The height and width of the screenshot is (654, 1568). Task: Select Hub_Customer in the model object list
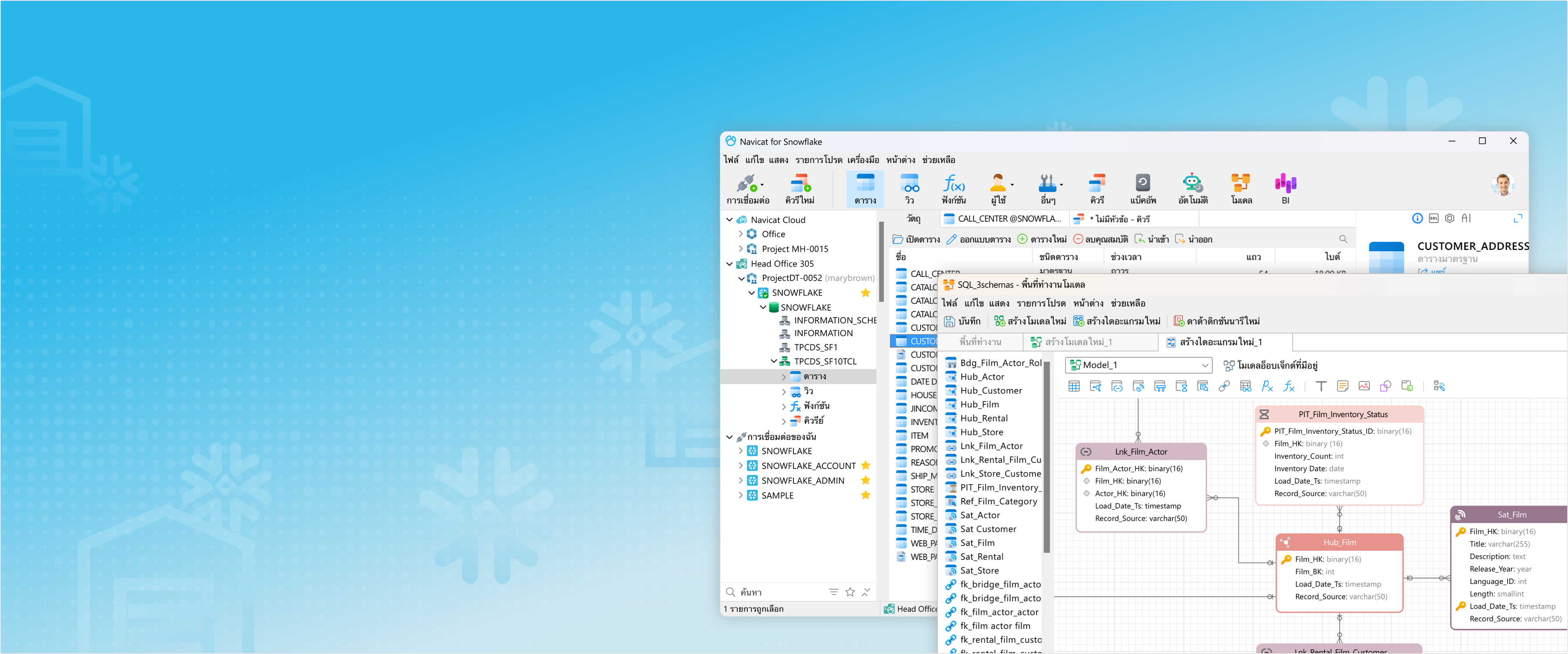990,391
